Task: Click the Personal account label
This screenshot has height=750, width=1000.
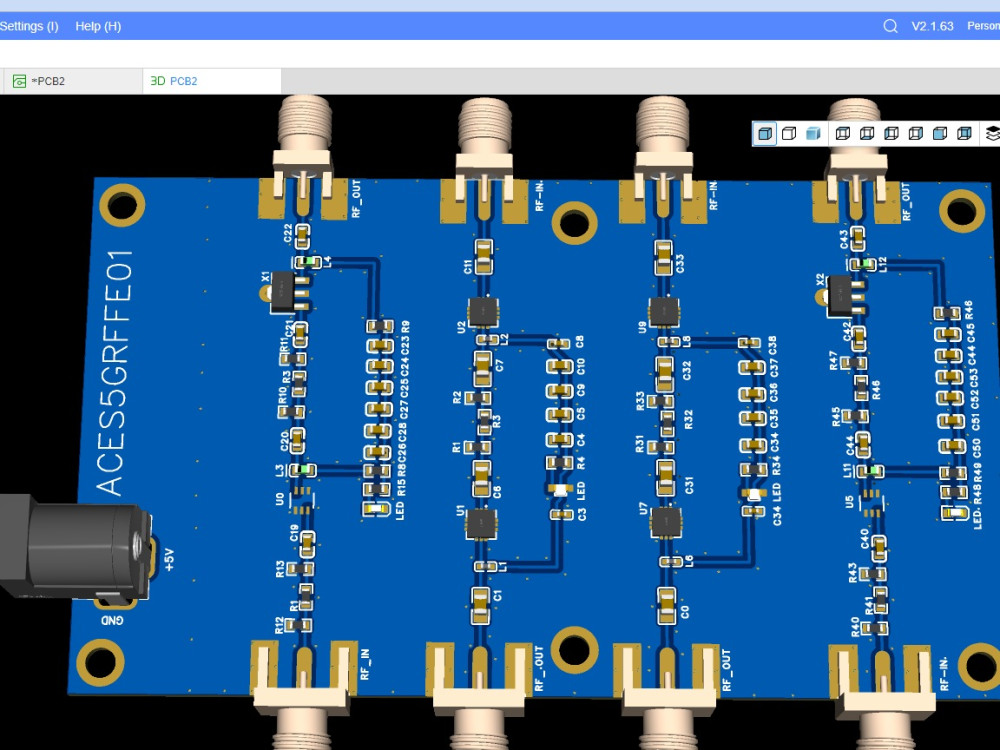Action: point(984,26)
